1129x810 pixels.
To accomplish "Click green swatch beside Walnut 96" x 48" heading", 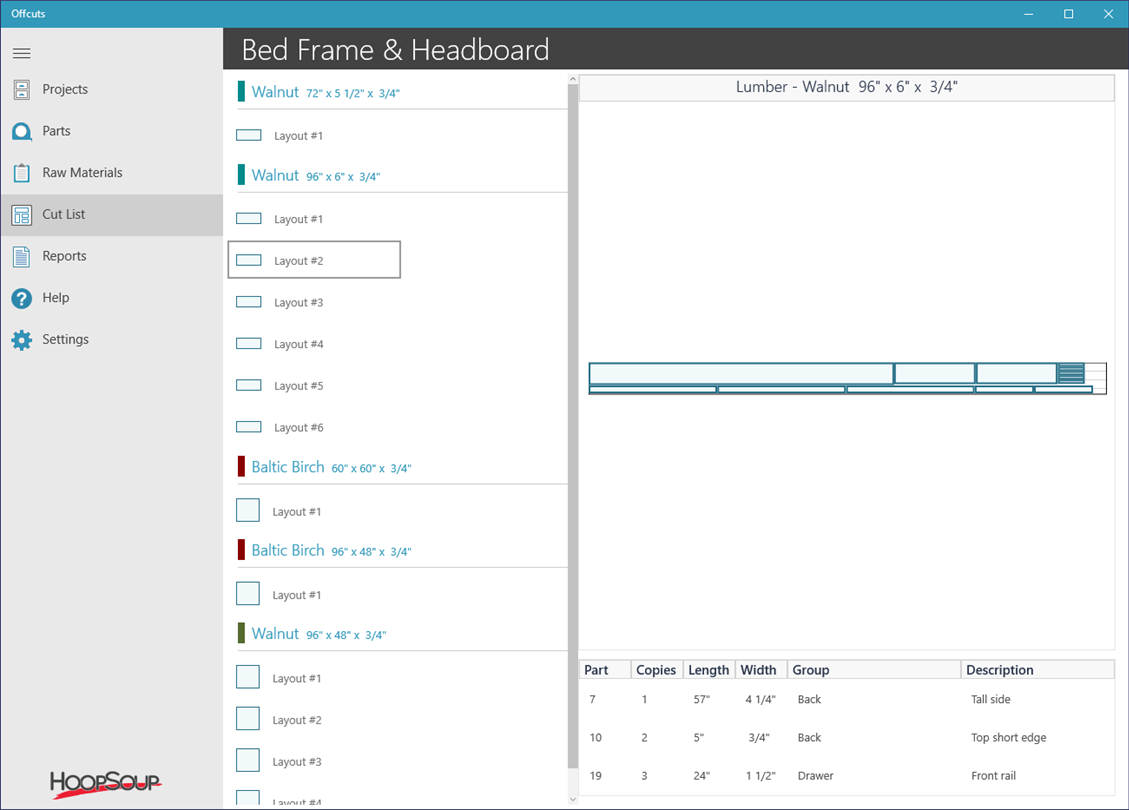I will pyautogui.click(x=241, y=634).
